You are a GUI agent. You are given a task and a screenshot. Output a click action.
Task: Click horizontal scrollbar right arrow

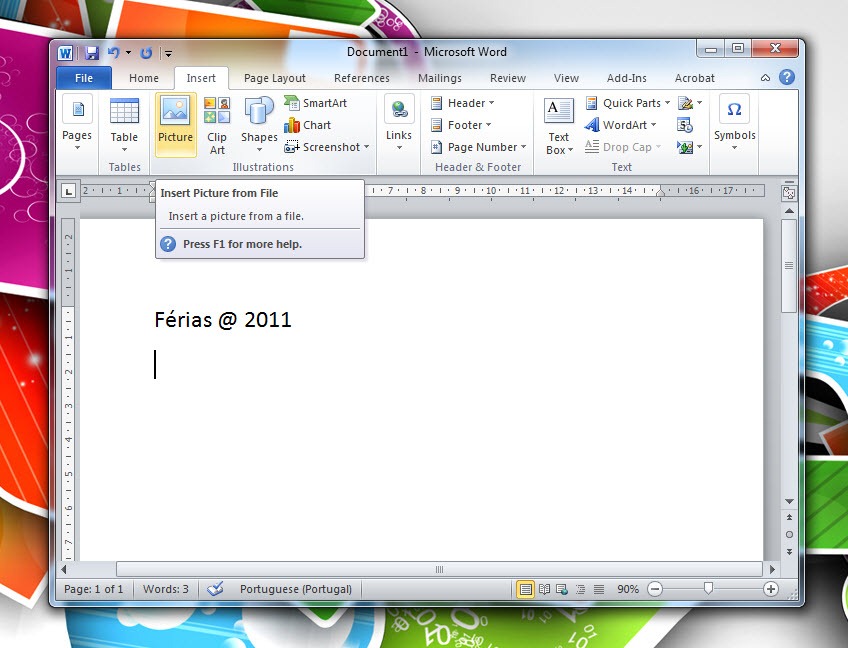pyautogui.click(x=772, y=569)
